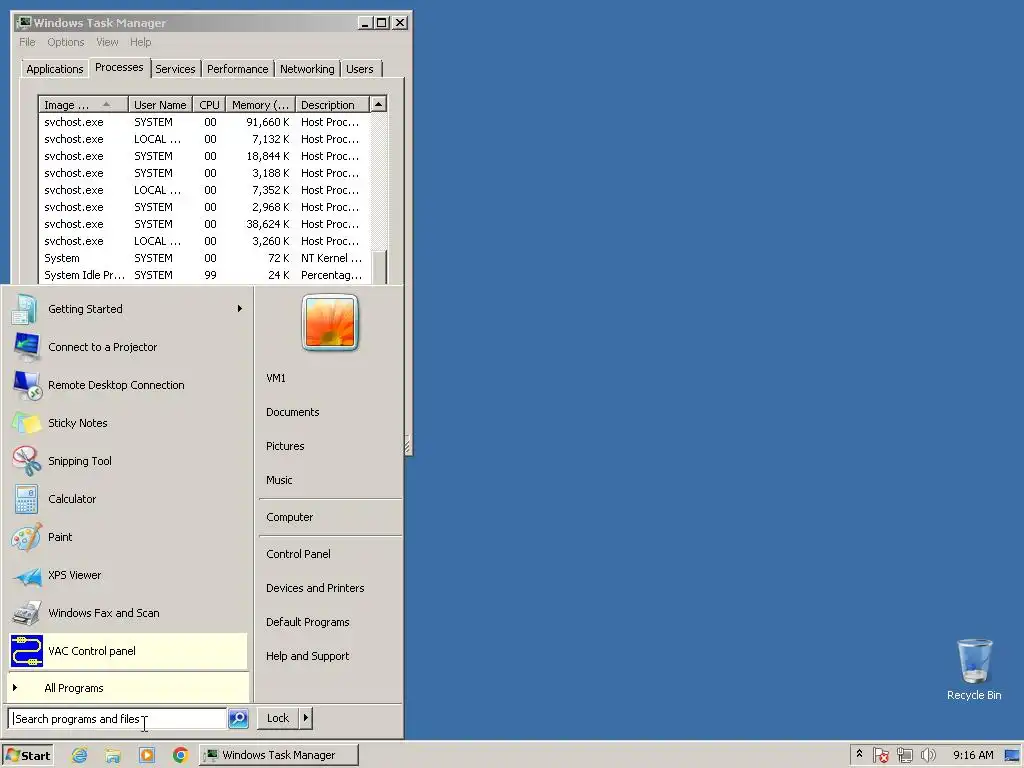
Task: Open Internet Explorer from taskbar
Action: [x=80, y=755]
